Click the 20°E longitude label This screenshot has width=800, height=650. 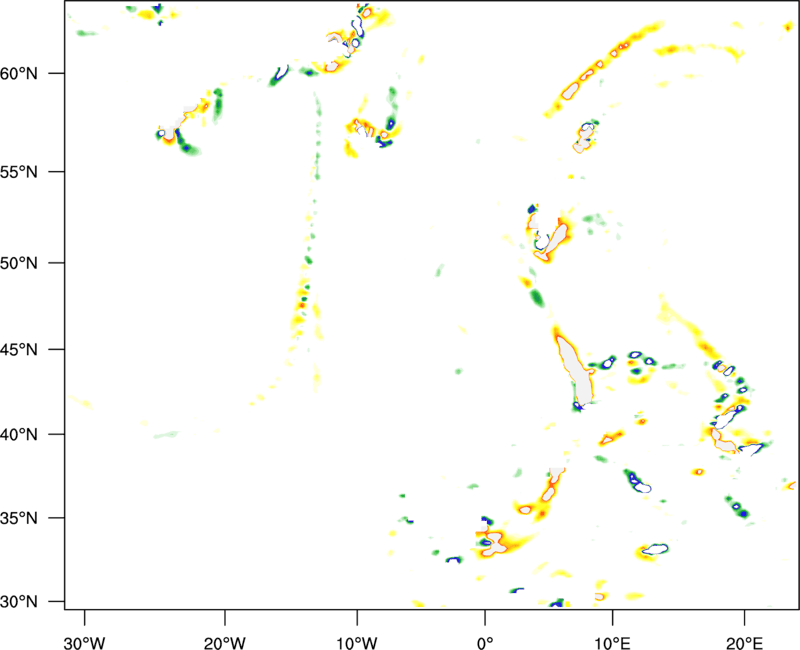tap(744, 643)
